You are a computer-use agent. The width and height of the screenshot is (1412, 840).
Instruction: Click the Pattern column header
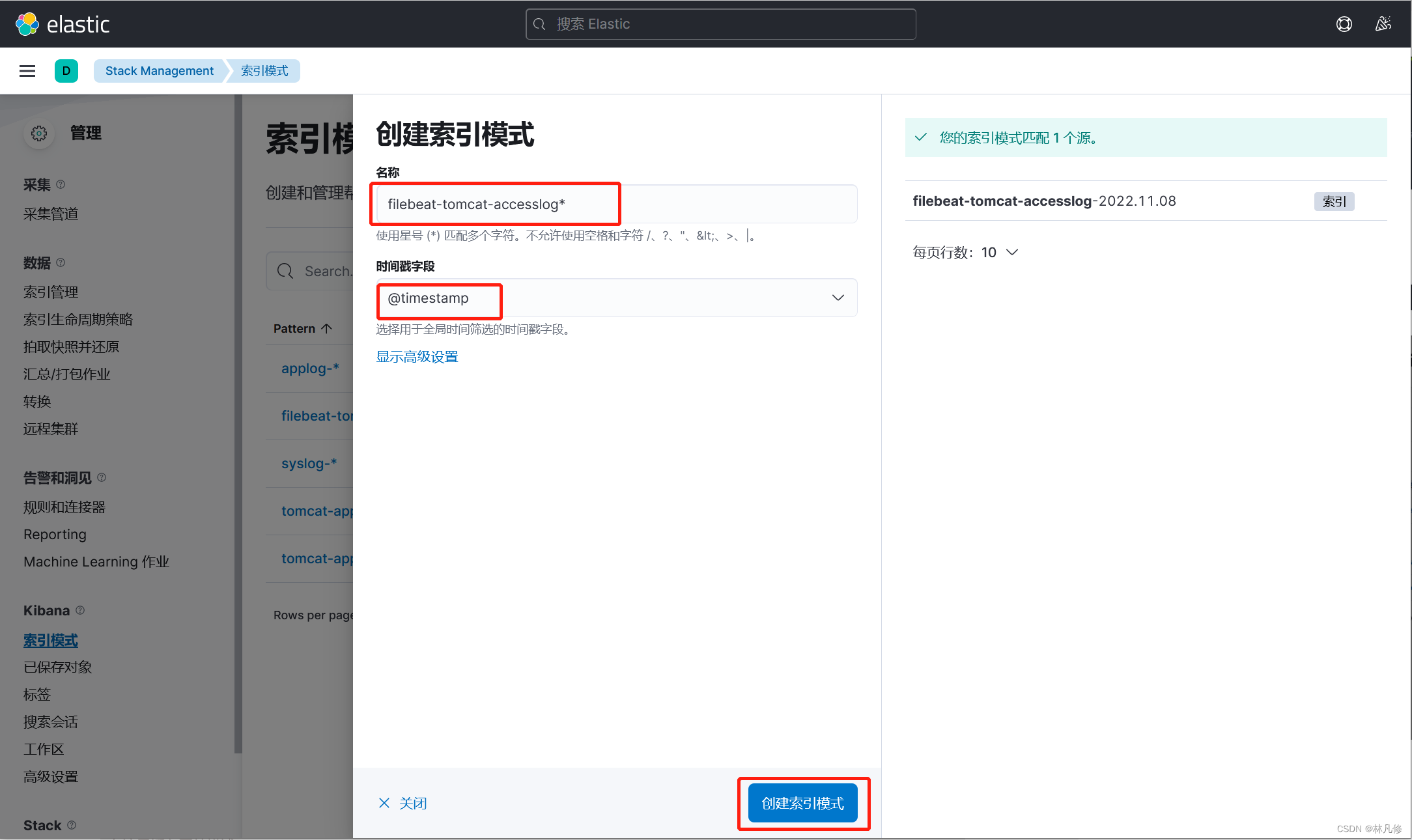303,328
